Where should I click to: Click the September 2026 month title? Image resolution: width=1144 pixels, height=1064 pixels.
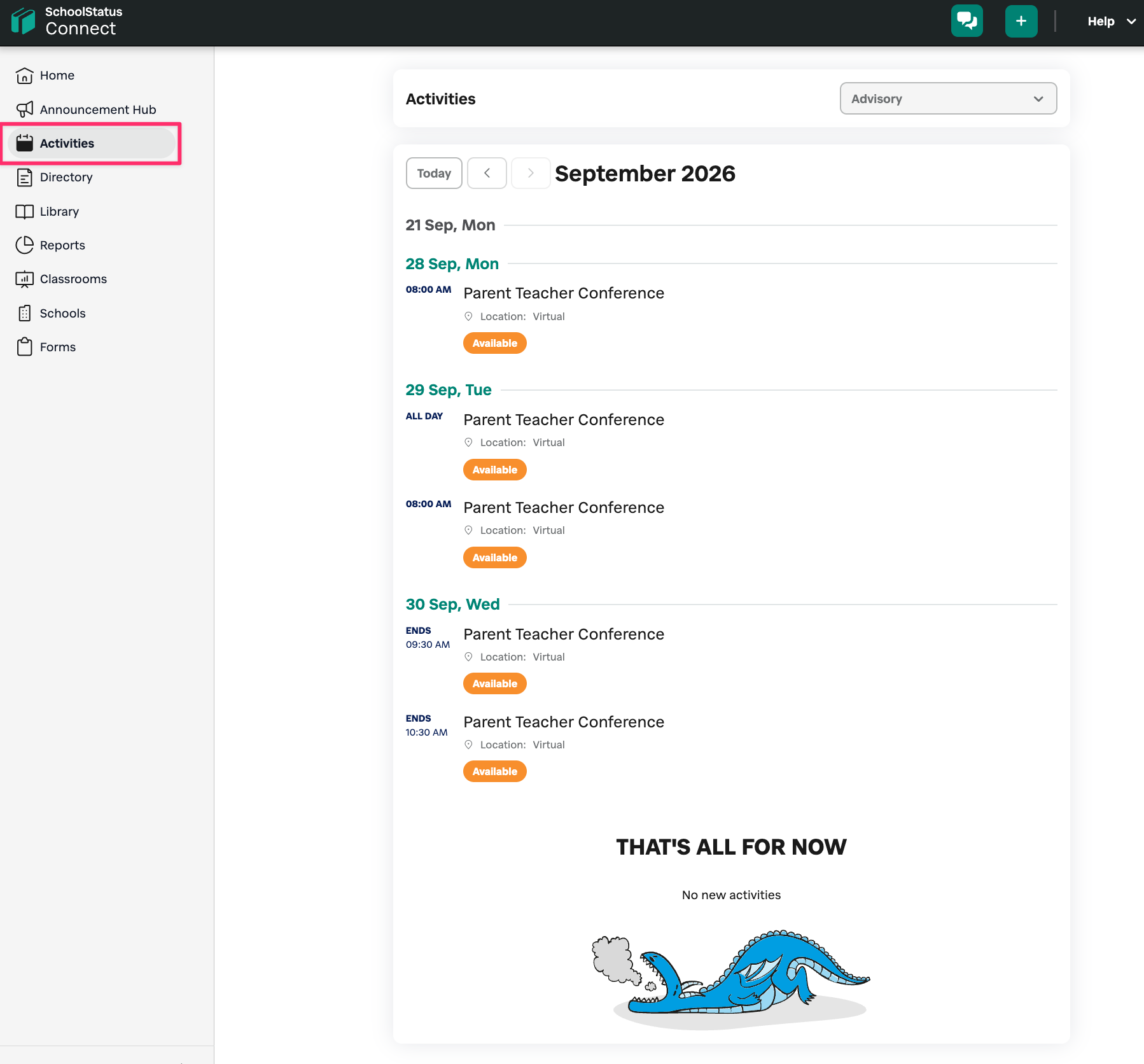(645, 174)
